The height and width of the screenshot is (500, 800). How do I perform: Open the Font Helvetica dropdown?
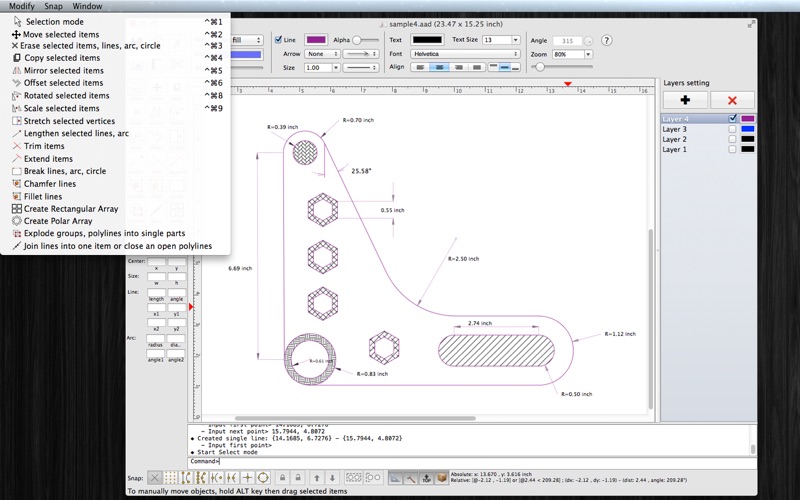(465, 54)
